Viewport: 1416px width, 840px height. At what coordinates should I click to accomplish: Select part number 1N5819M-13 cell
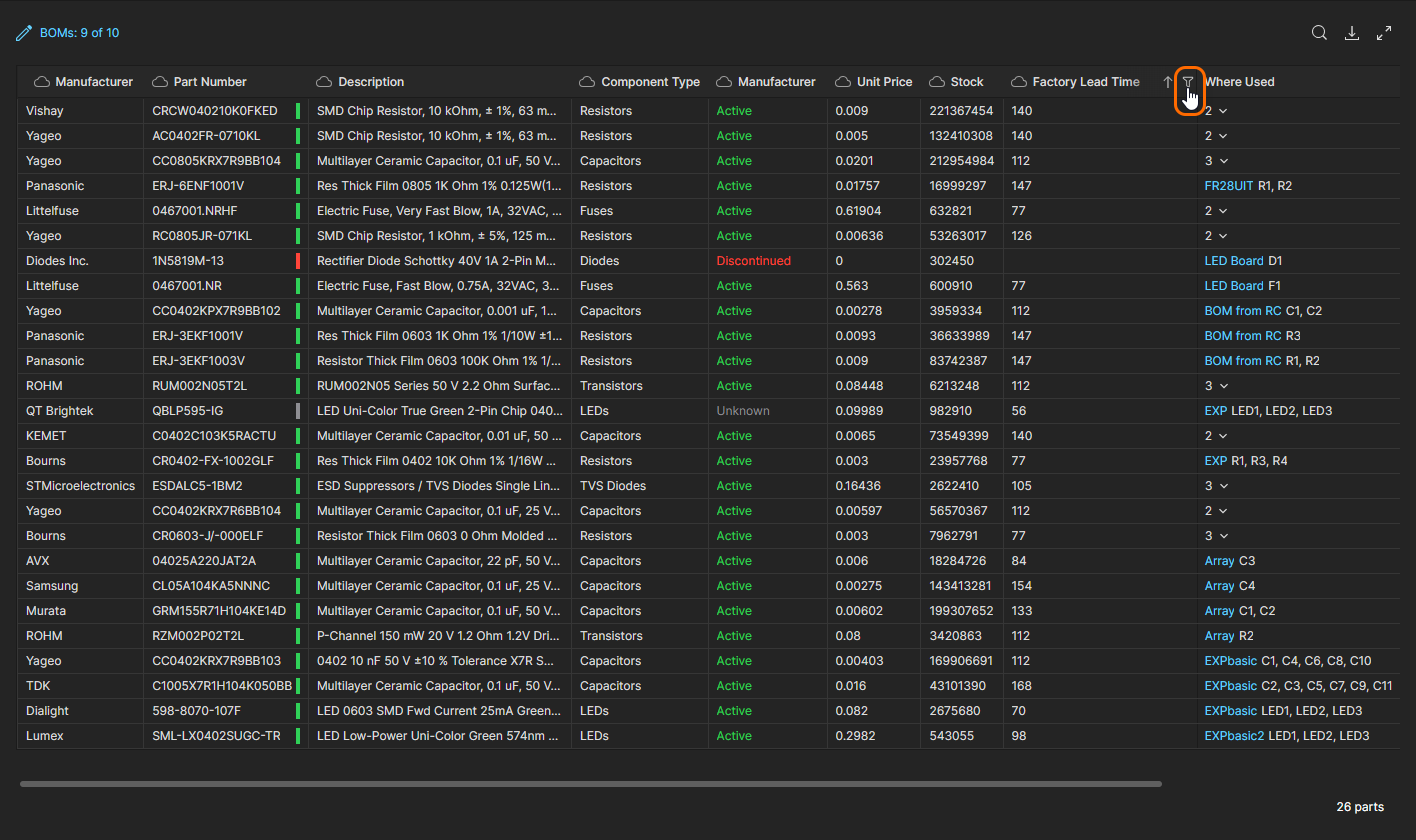(188, 261)
